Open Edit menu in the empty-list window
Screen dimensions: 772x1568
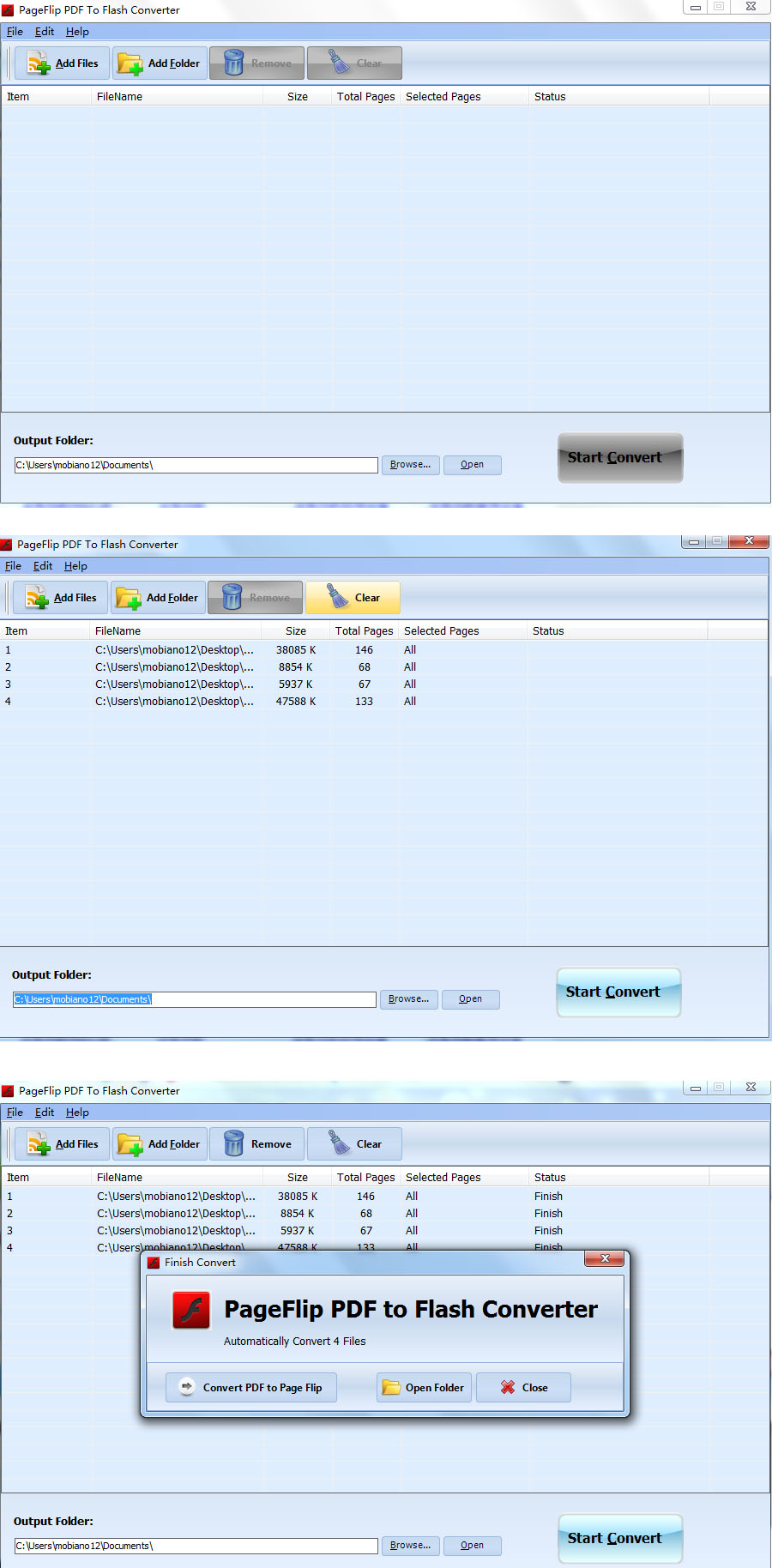[45, 32]
